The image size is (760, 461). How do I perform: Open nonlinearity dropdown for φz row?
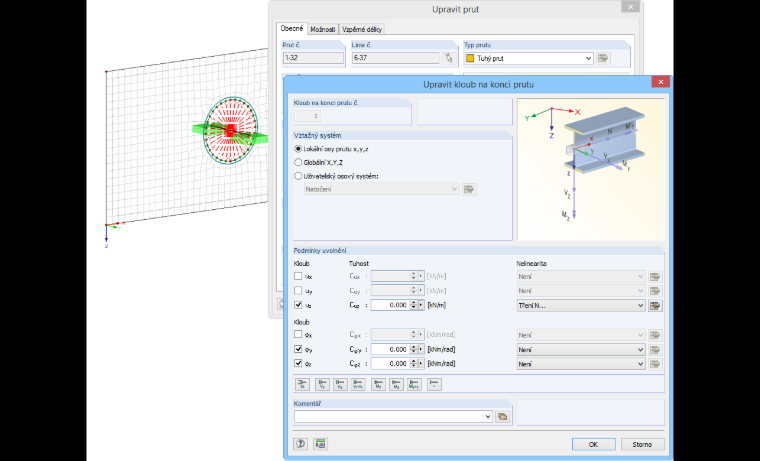click(581, 364)
